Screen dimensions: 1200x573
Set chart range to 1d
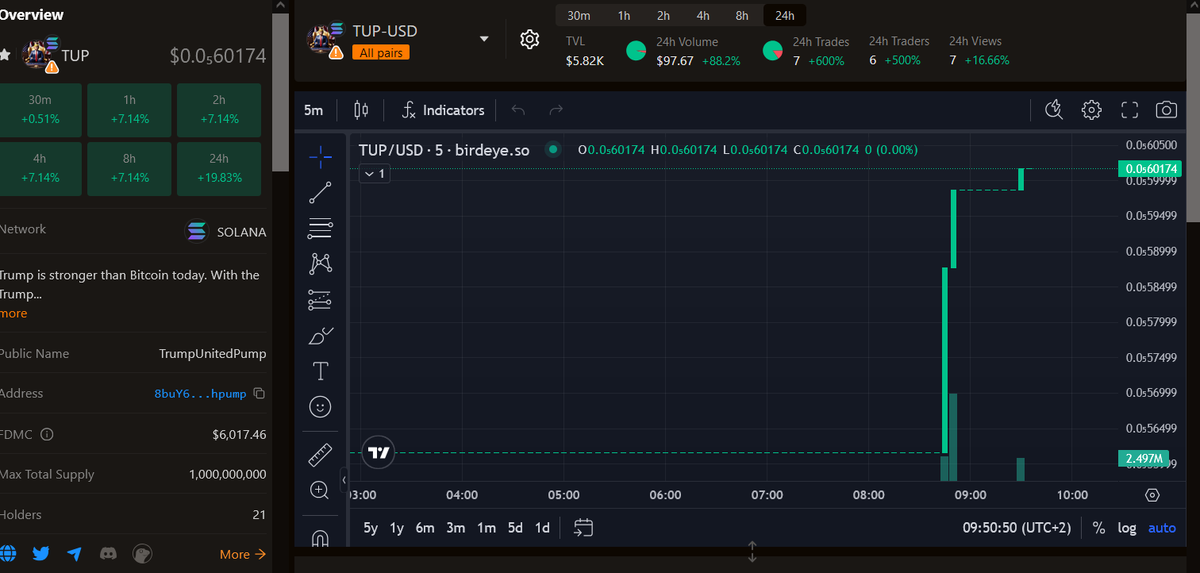pyautogui.click(x=543, y=528)
